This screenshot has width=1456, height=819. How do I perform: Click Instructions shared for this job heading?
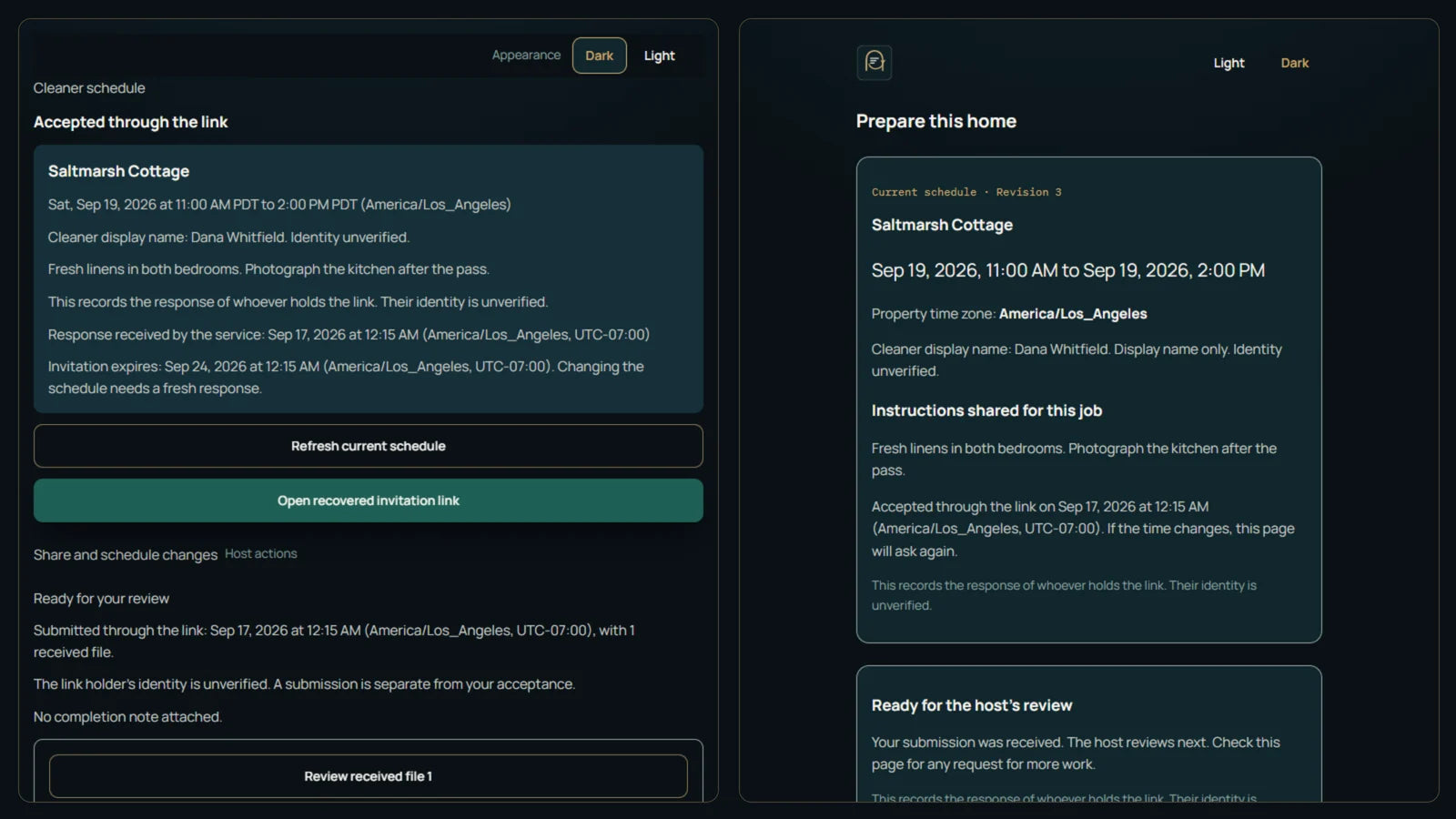click(986, 410)
